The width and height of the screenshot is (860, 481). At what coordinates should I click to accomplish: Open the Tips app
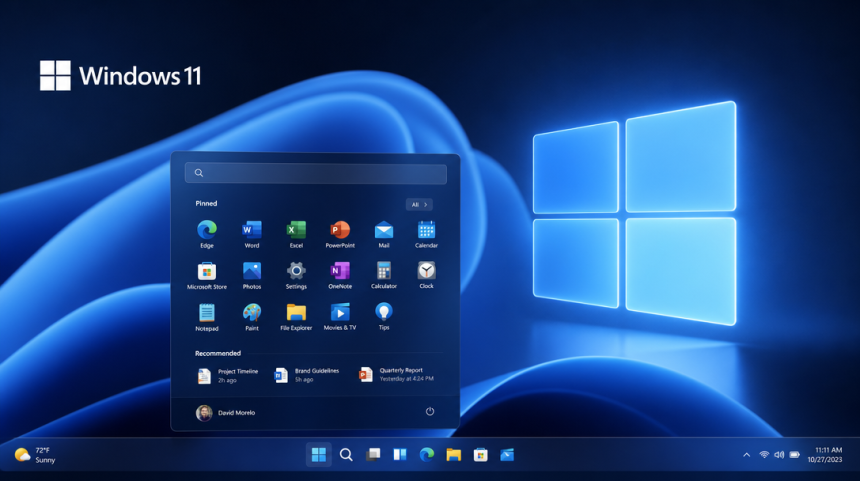(384, 316)
